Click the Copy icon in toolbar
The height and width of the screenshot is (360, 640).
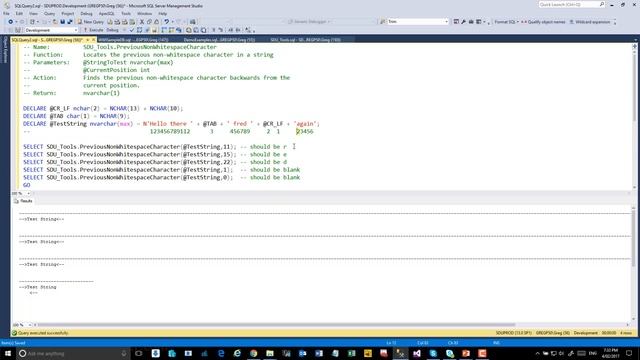149,22
